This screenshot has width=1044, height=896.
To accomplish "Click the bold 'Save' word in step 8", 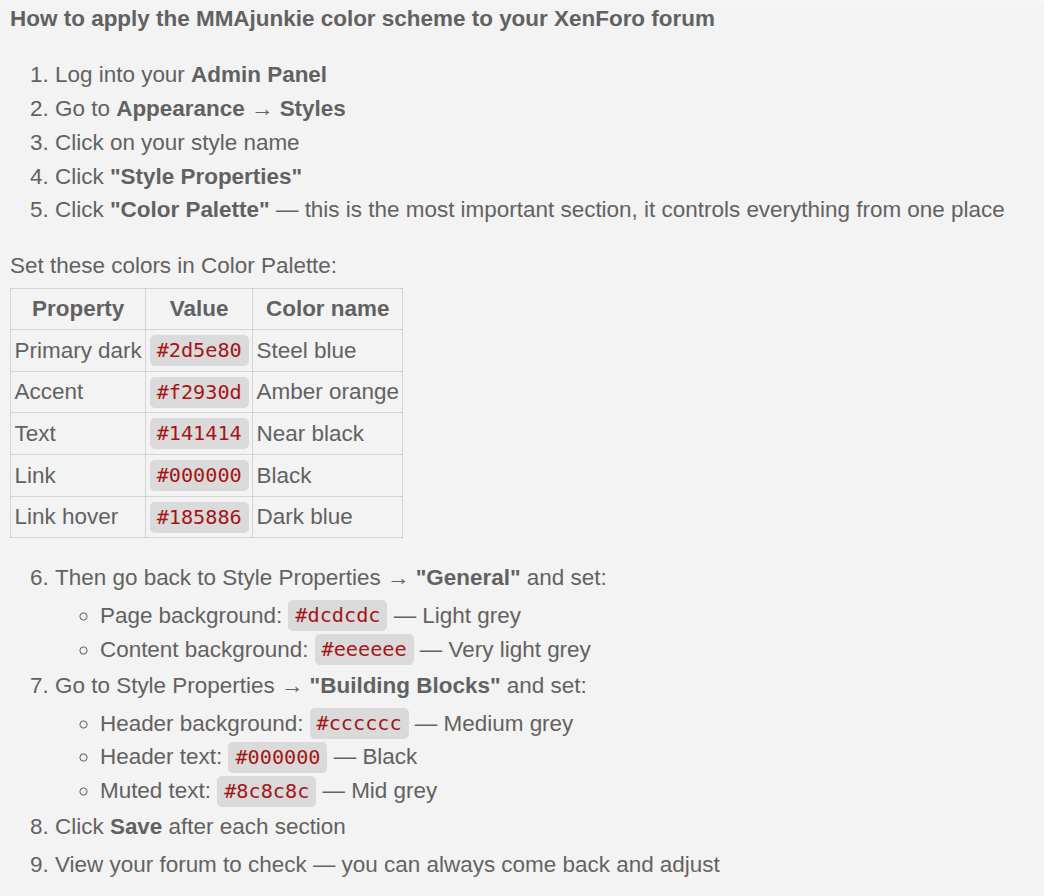I will tap(136, 827).
